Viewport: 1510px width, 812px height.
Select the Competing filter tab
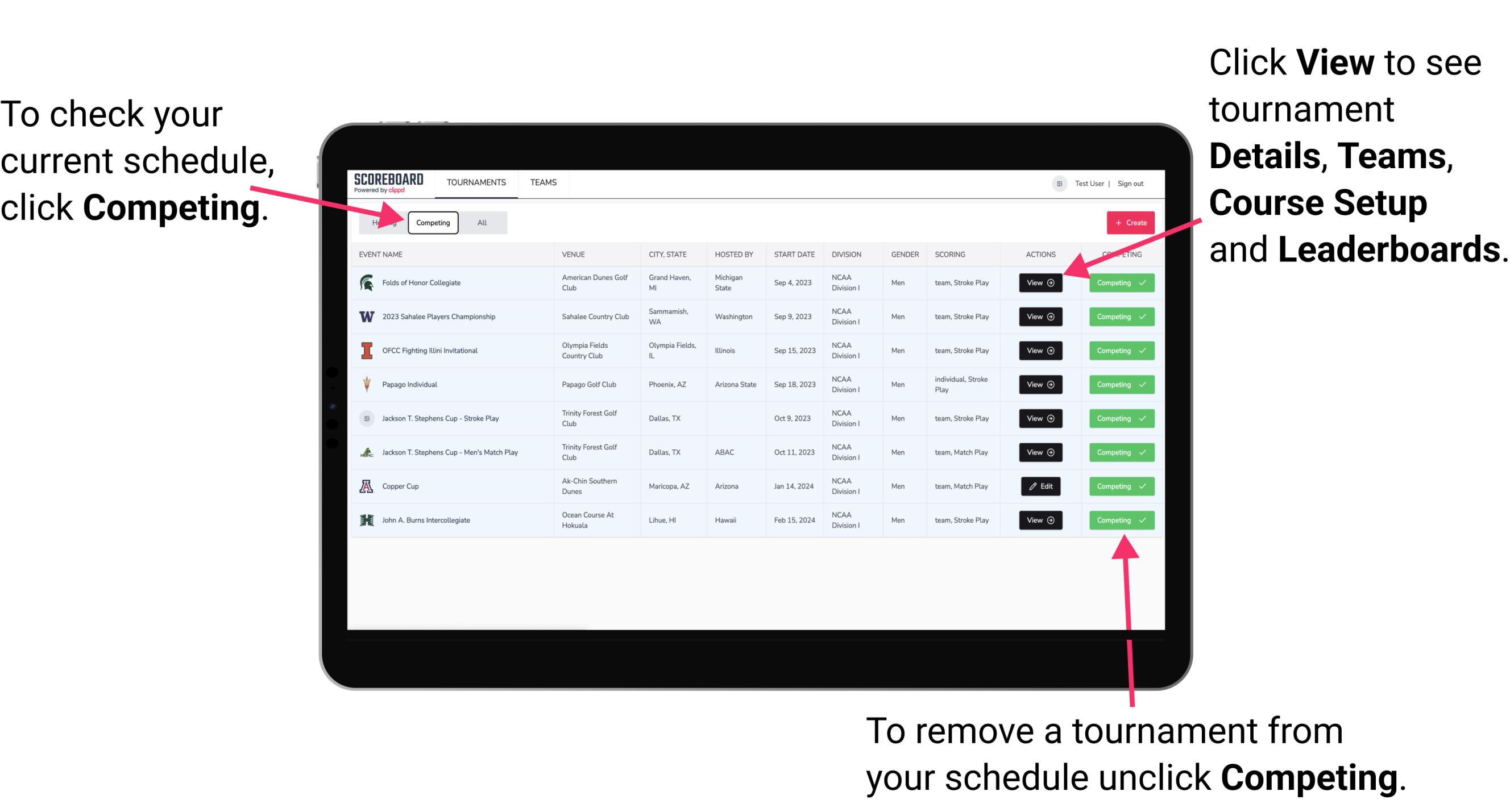tap(431, 222)
